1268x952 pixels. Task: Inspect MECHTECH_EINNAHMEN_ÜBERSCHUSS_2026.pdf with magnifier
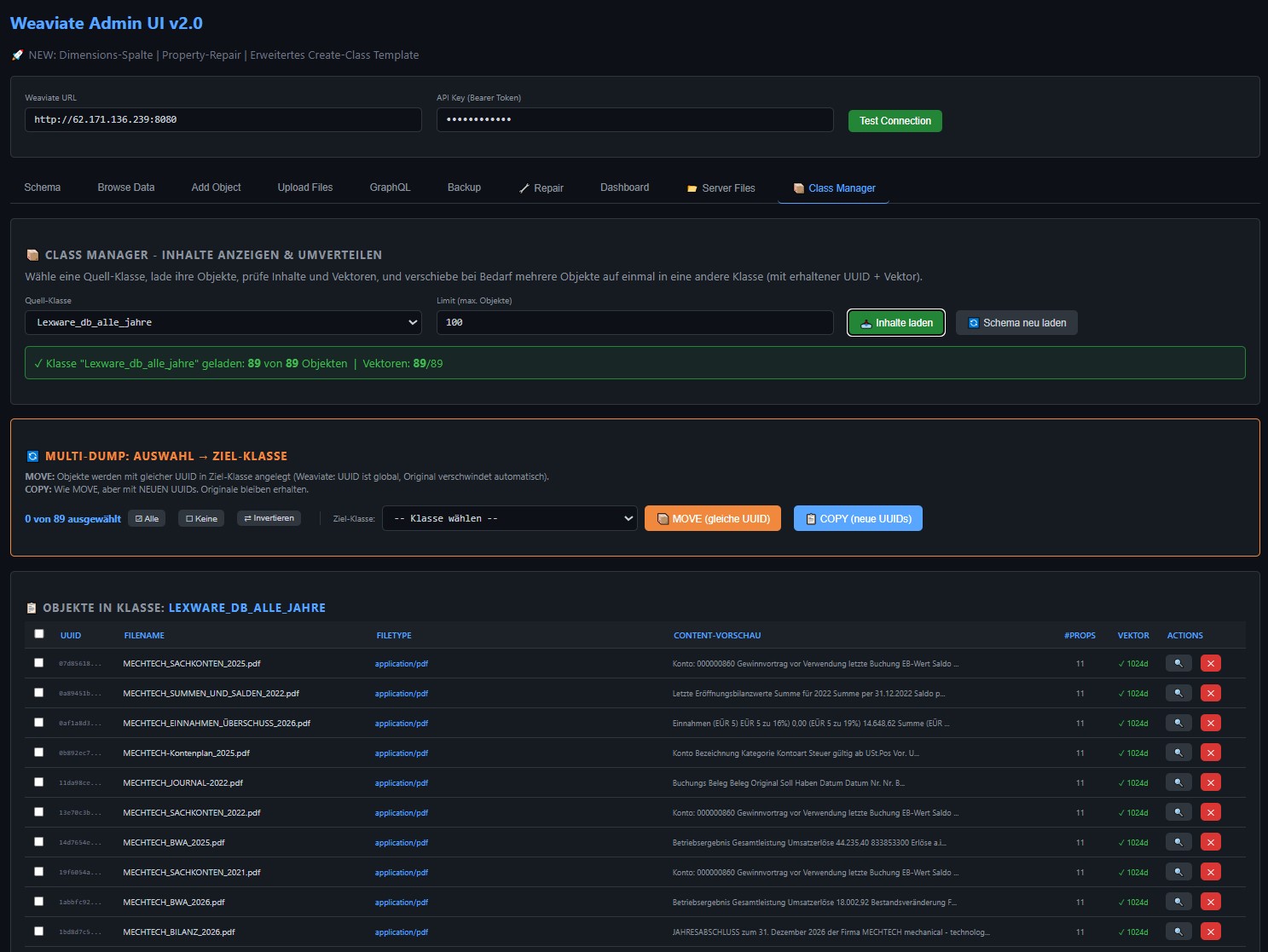click(1178, 723)
